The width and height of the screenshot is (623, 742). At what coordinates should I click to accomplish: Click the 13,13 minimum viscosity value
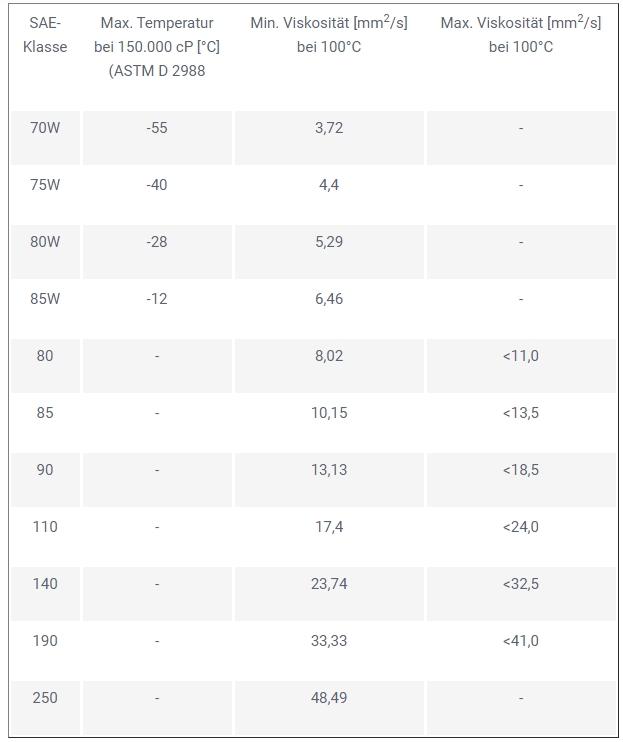coord(329,470)
